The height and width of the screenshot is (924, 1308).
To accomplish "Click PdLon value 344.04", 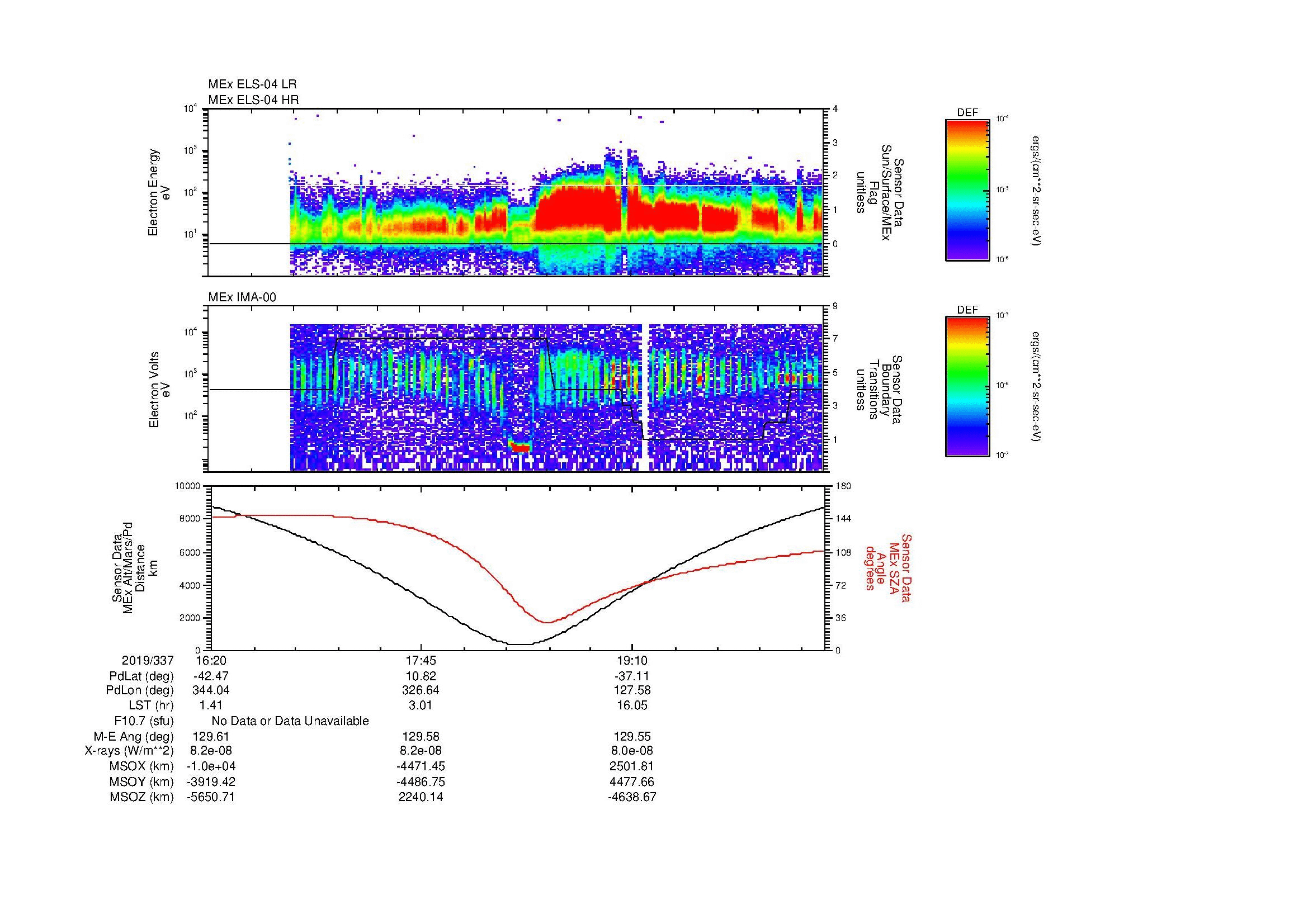I will click(211, 690).
